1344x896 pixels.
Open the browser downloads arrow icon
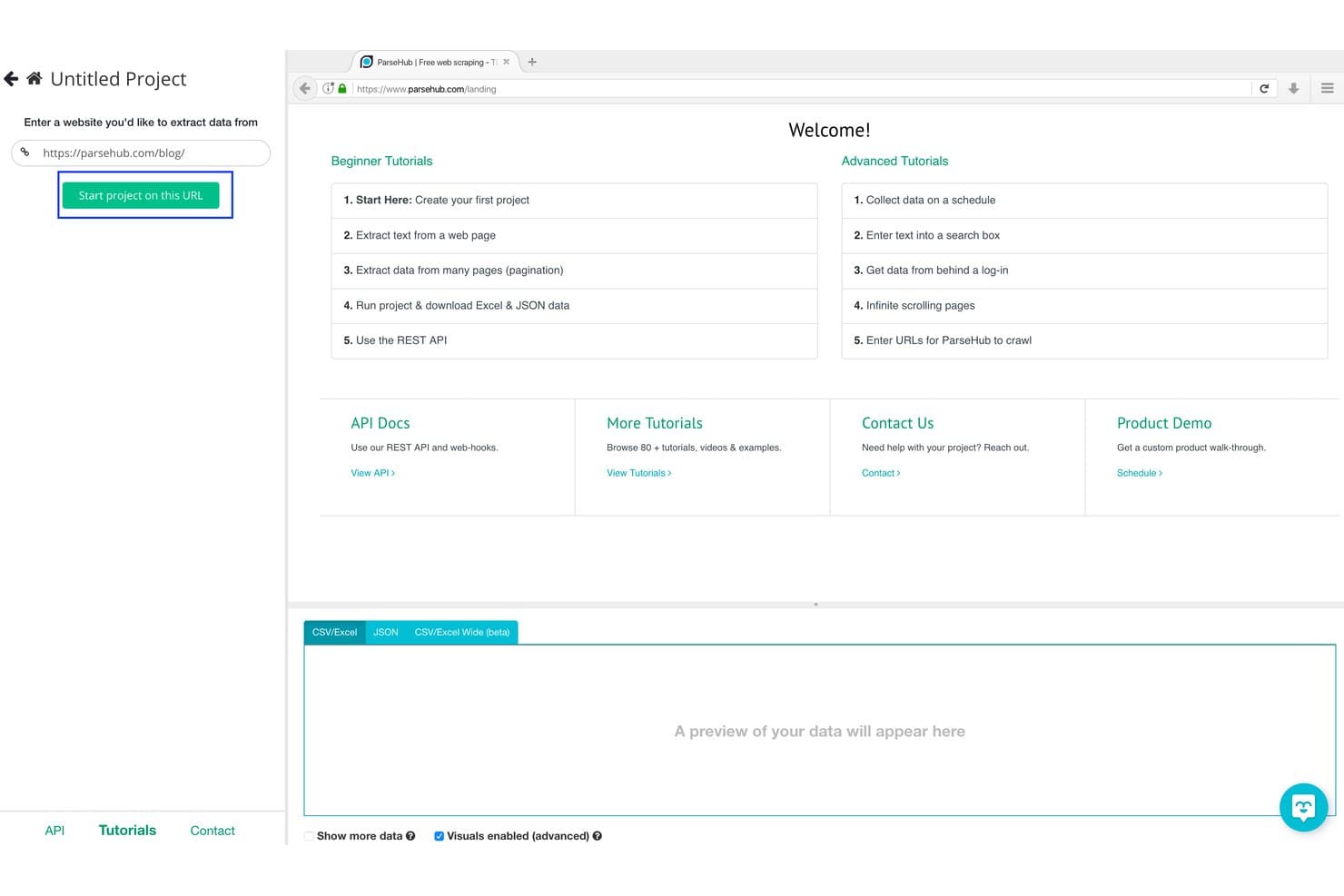pos(1293,88)
